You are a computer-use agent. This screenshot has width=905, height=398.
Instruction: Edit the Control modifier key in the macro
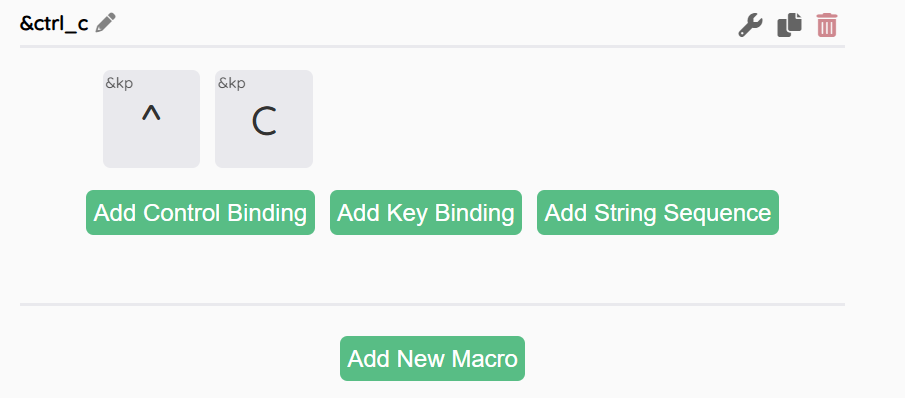coord(151,119)
